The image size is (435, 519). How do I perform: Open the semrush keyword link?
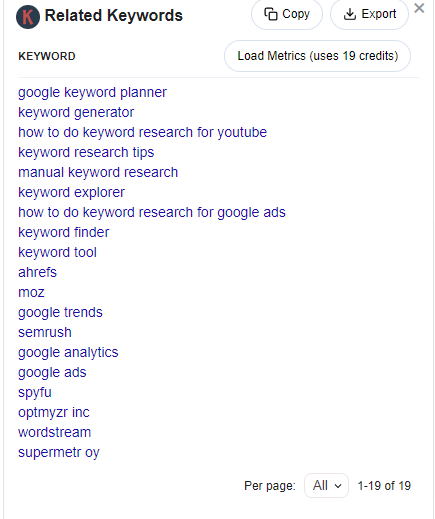[x=45, y=332]
